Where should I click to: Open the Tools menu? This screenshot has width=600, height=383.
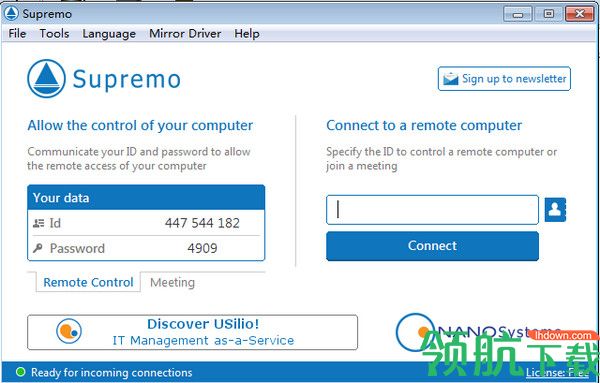54,34
